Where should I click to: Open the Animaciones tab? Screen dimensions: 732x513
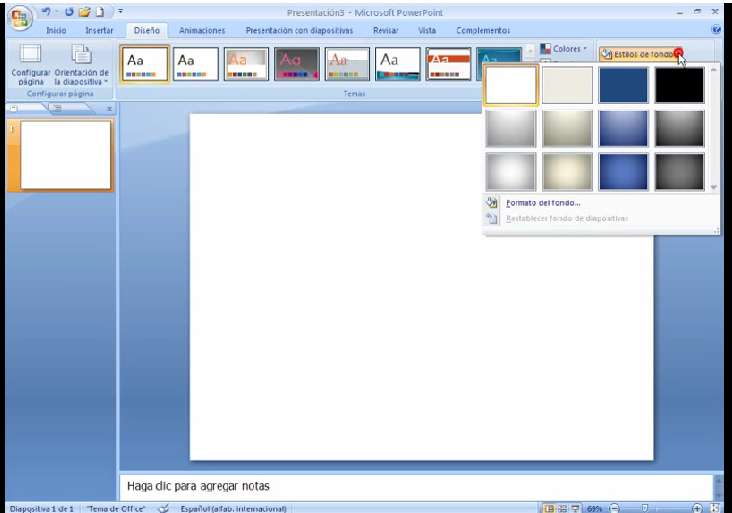[202, 30]
